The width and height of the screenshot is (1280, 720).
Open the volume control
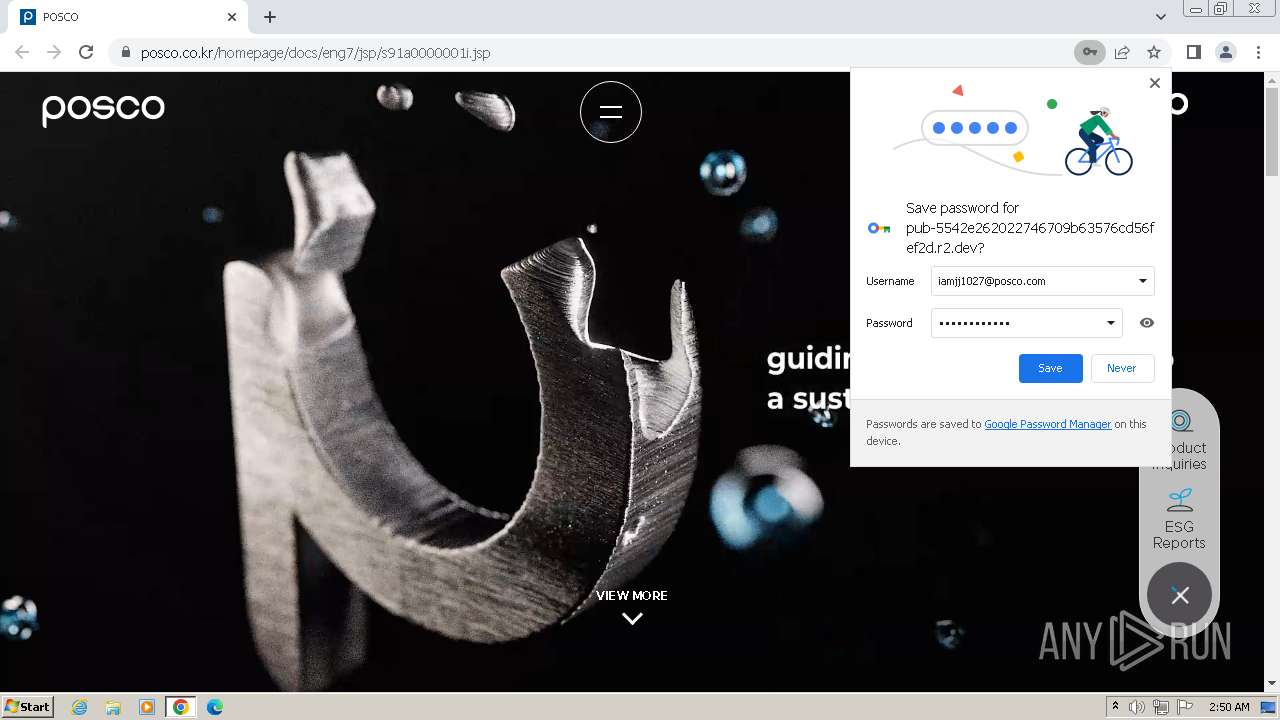pos(1137,707)
